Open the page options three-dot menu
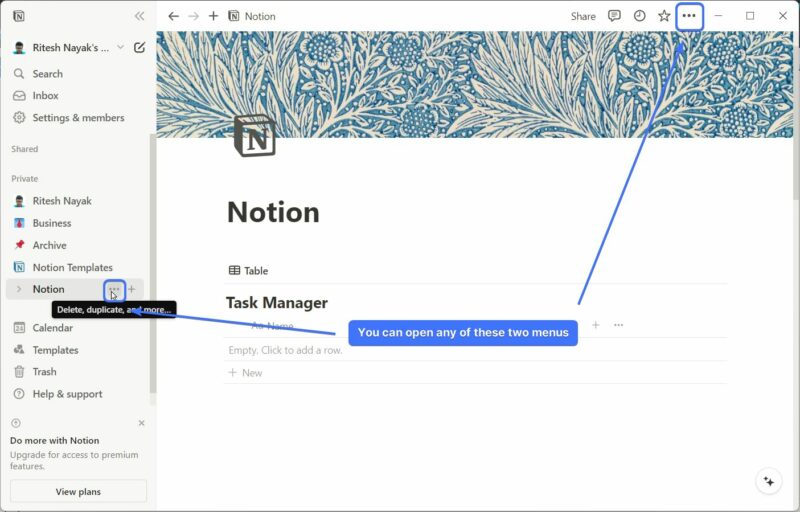 689,16
